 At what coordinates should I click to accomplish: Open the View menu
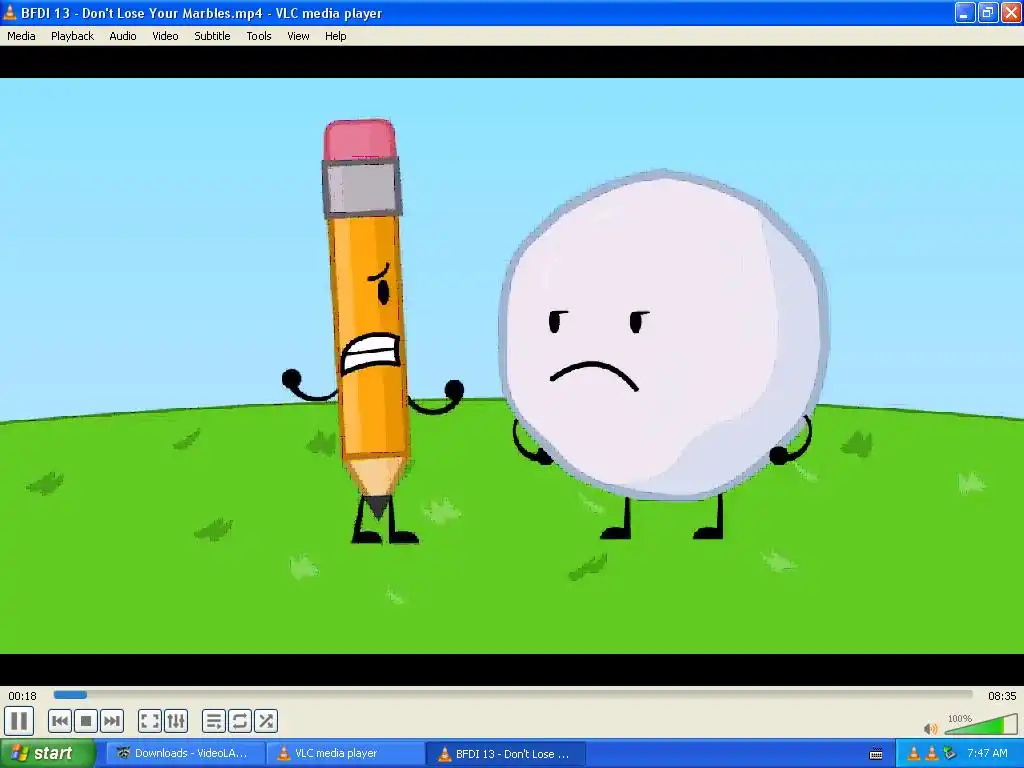(298, 36)
